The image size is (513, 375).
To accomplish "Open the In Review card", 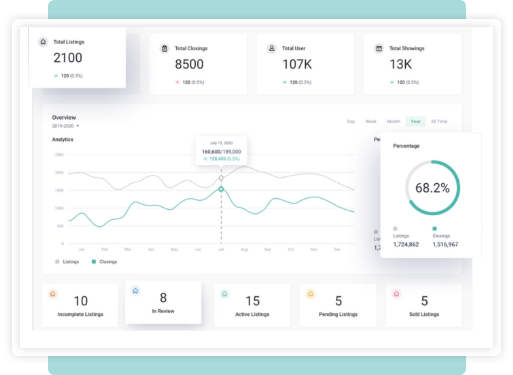I will tap(163, 302).
